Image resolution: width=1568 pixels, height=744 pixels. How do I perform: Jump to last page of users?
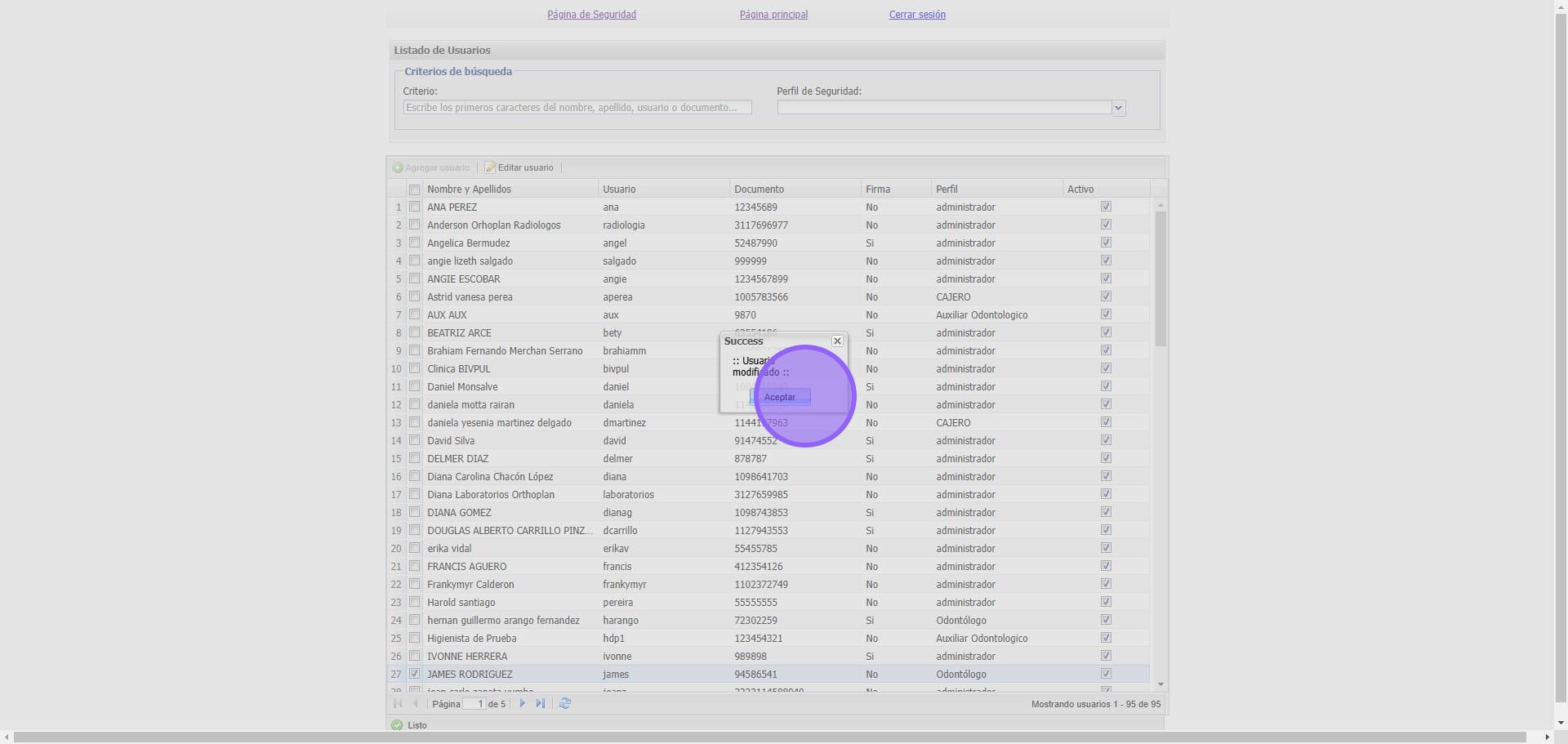541,703
